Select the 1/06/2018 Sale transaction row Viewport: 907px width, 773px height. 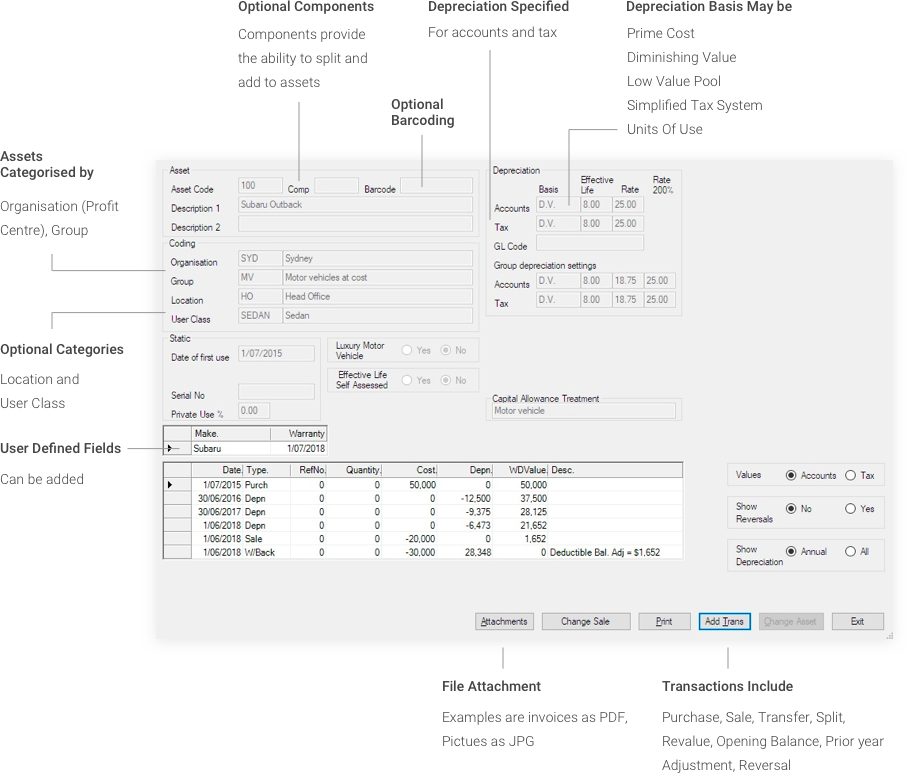[x=423, y=539]
